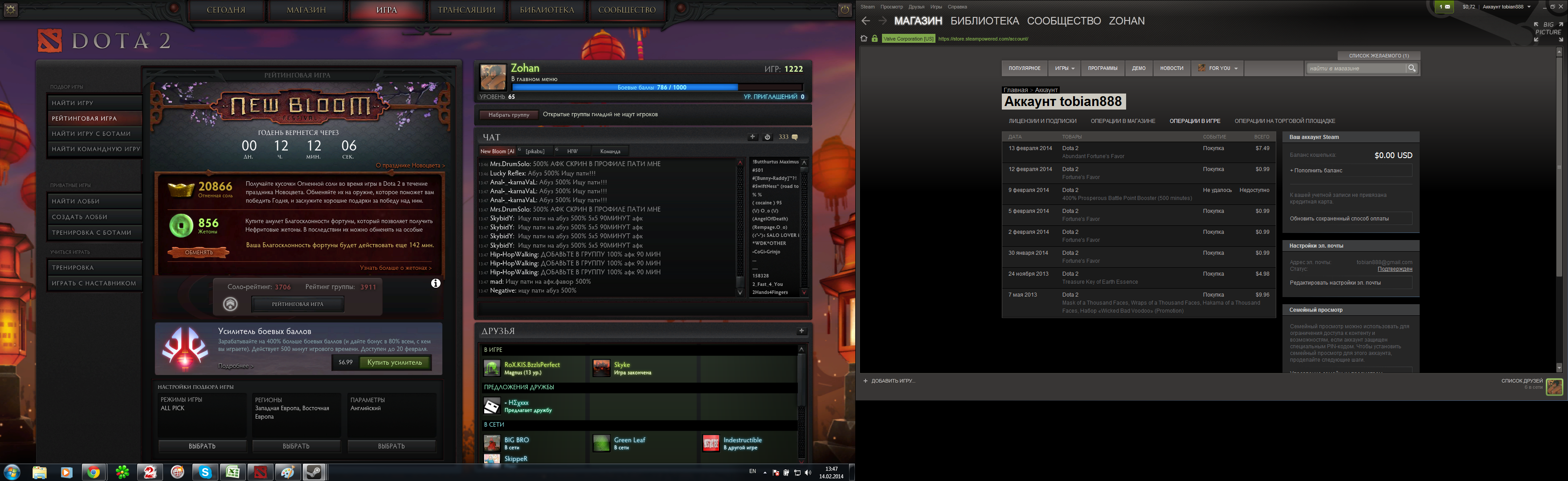
Task: Switch to [pikabu] chat tab
Action: point(535,151)
